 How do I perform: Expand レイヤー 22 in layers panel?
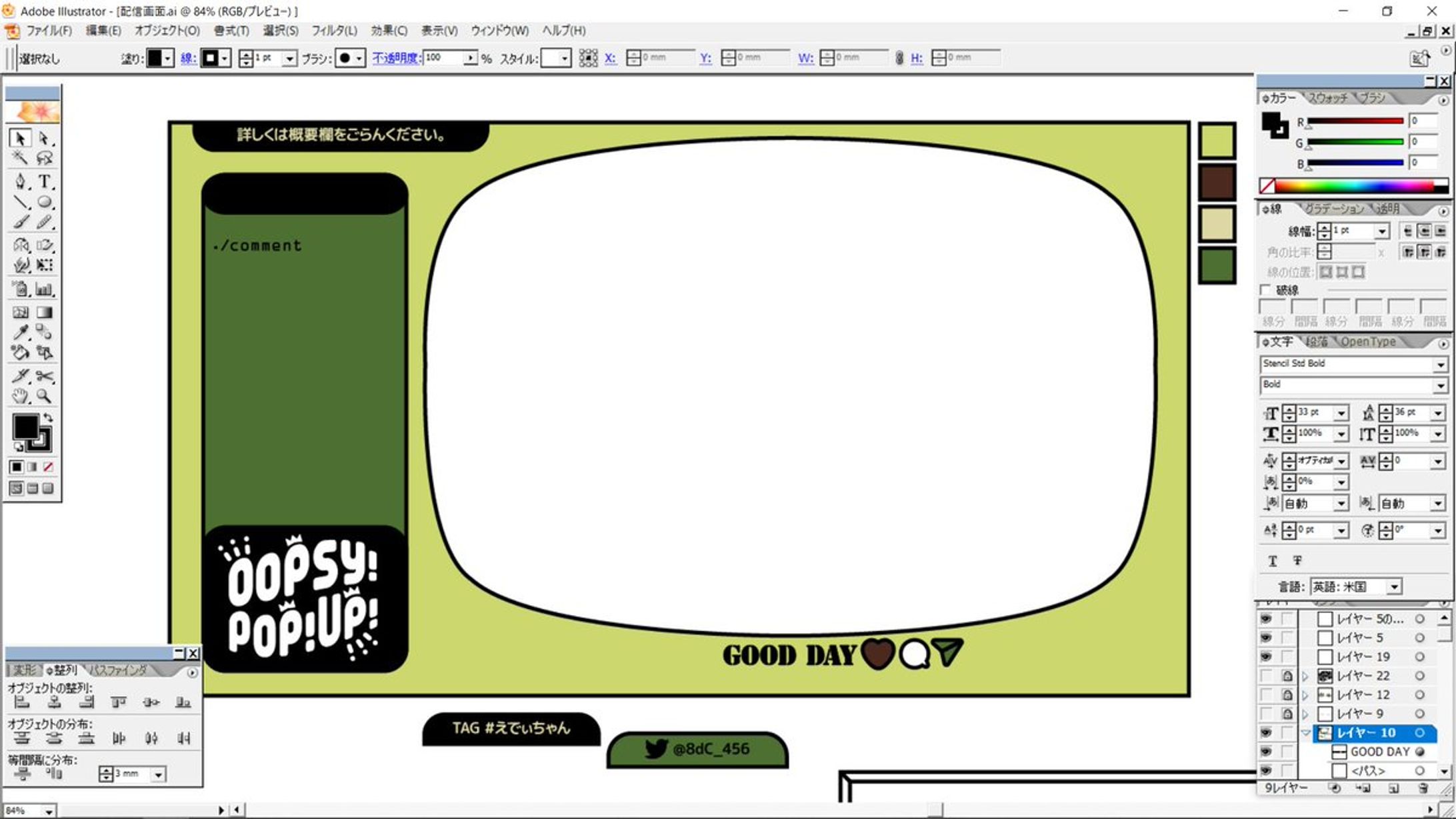coord(1305,676)
